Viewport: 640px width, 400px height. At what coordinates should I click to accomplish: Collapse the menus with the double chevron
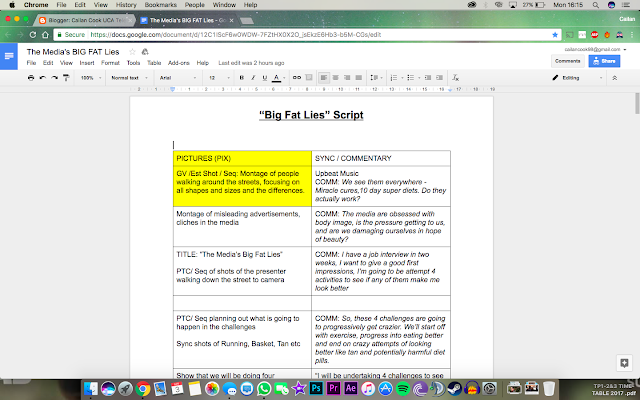(615, 78)
